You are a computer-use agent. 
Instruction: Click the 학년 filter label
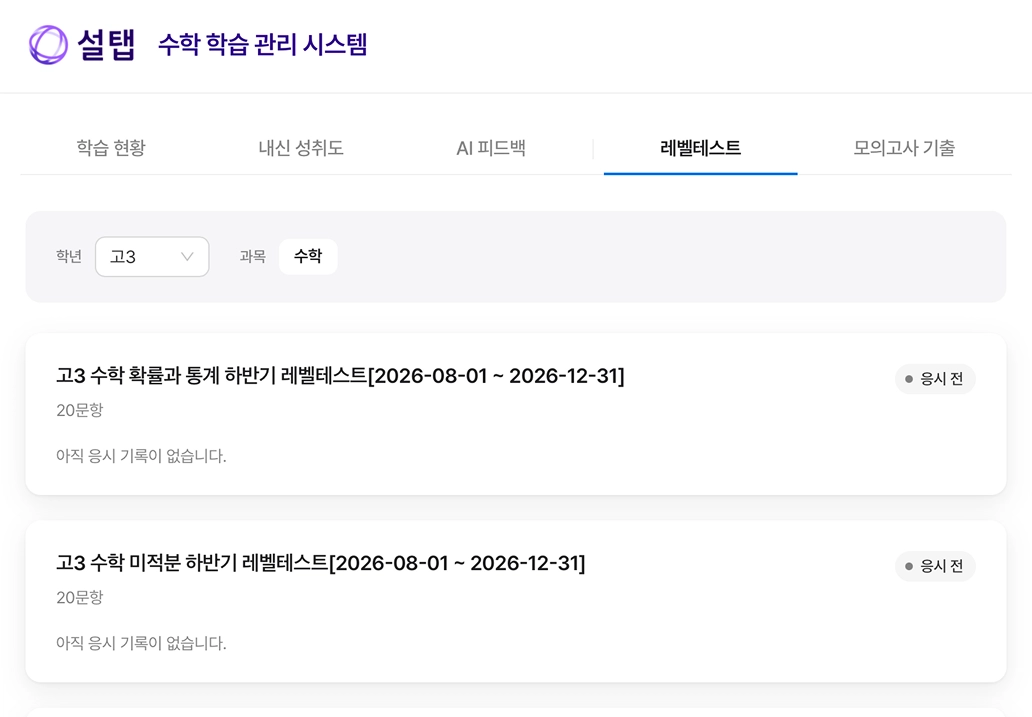(x=68, y=256)
